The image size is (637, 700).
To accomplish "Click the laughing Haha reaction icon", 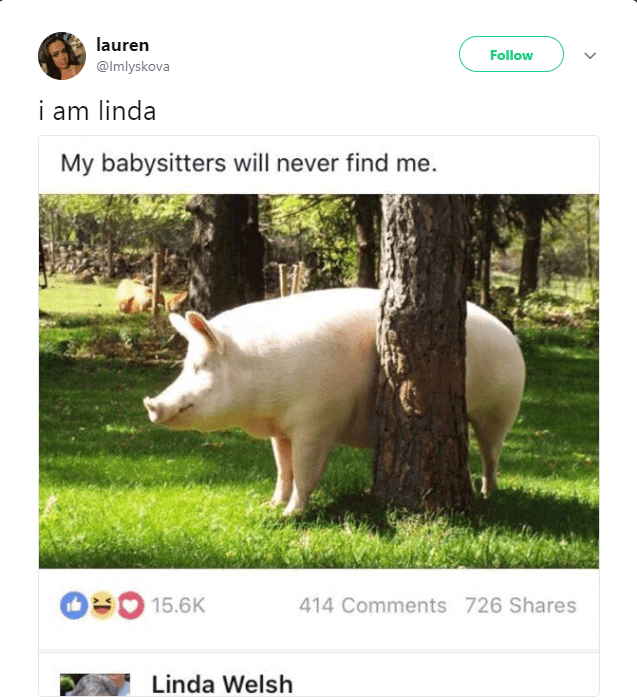I will click(x=102, y=605).
